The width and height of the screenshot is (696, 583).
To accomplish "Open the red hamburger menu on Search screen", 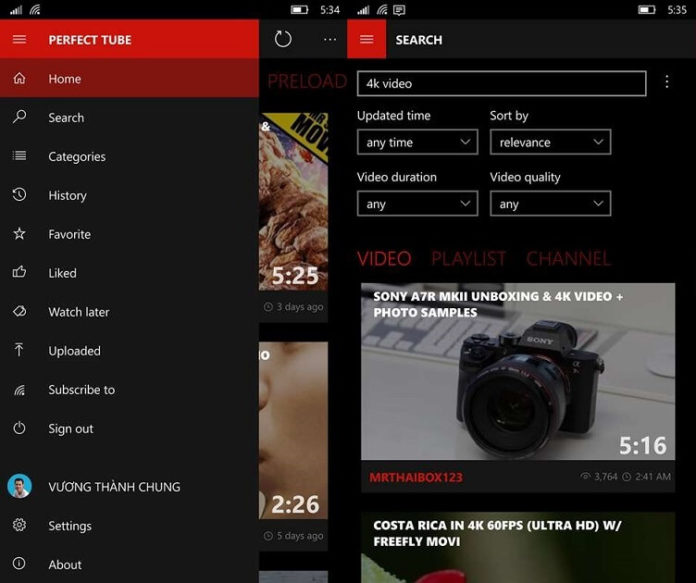I will tap(366, 39).
